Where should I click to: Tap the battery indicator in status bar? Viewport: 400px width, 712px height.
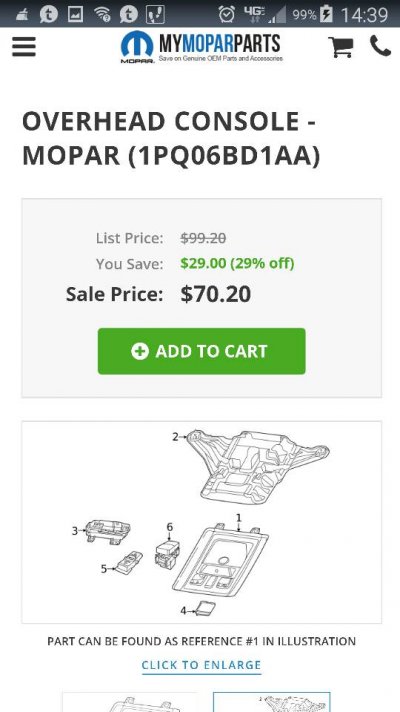(x=326, y=14)
